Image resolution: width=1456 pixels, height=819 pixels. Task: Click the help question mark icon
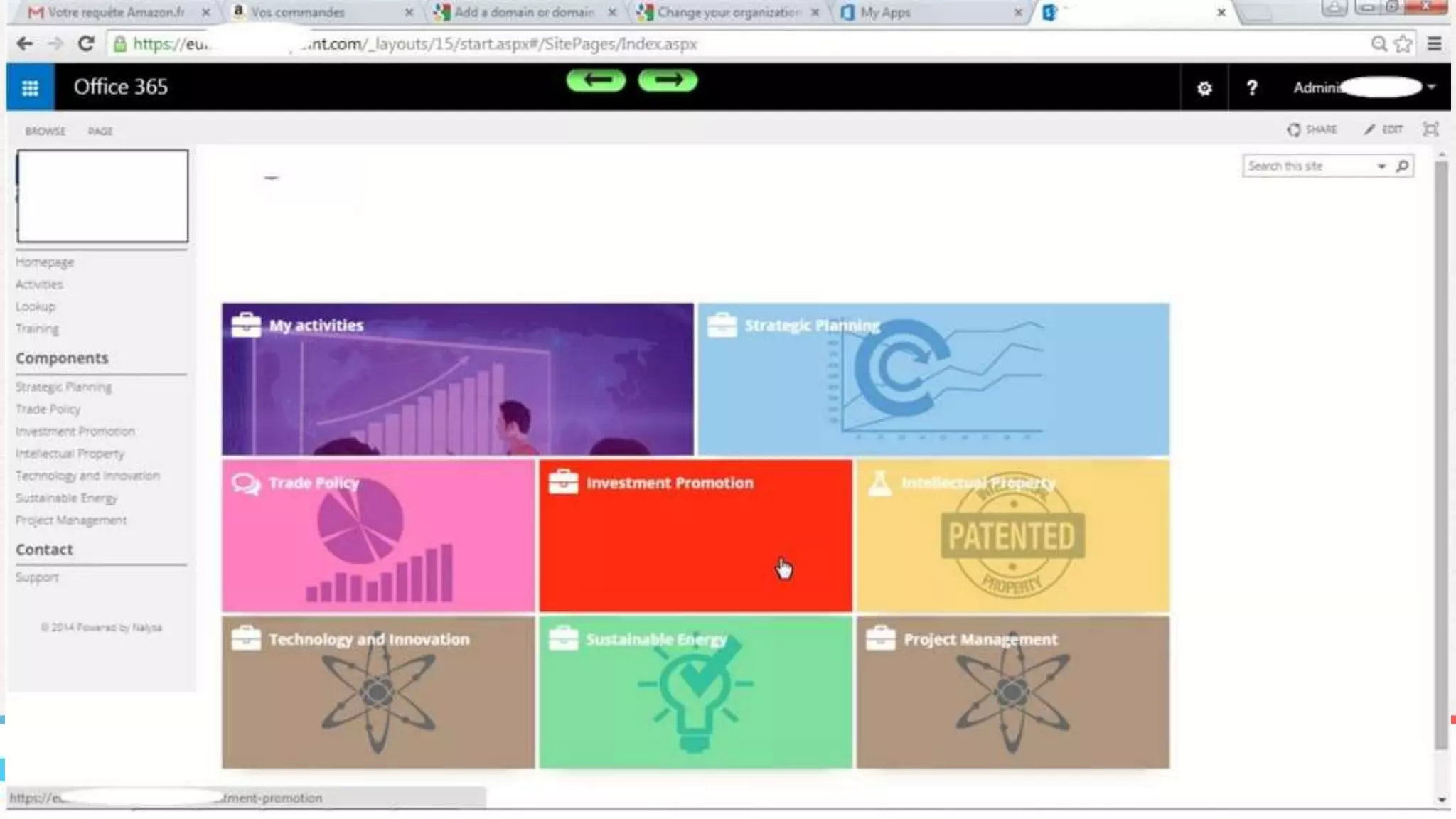tap(1251, 88)
